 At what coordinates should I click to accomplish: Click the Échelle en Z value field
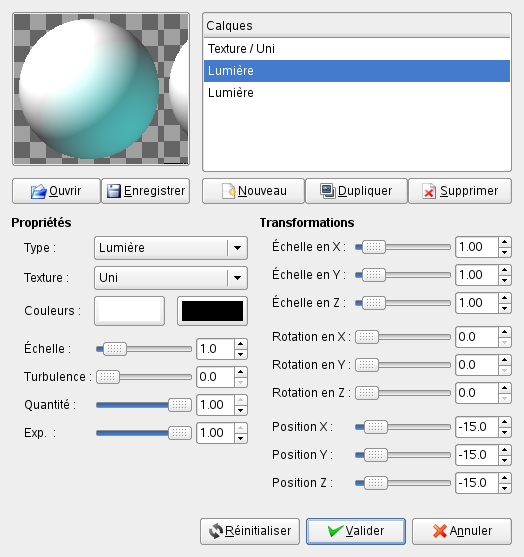(x=477, y=303)
